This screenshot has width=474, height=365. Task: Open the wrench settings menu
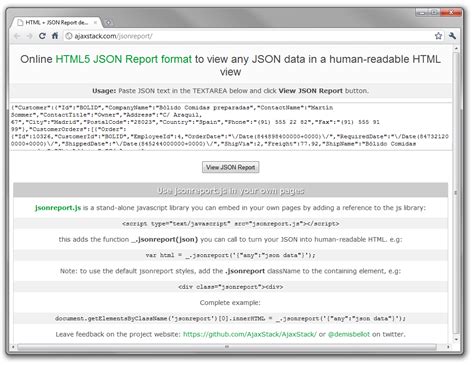(x=452, y=36)
